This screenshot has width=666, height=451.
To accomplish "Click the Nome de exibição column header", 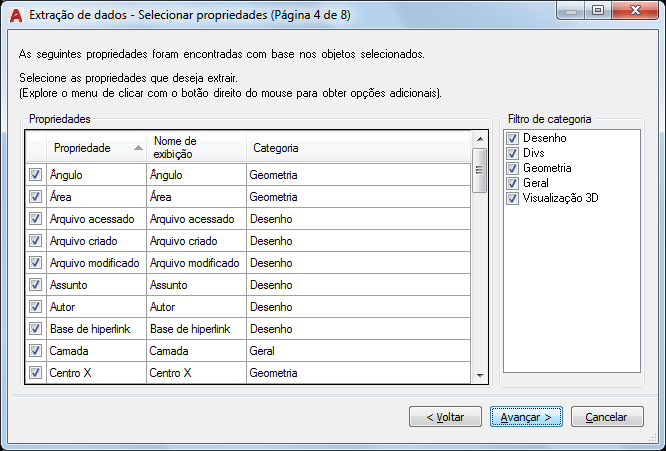I will point(196,148).
